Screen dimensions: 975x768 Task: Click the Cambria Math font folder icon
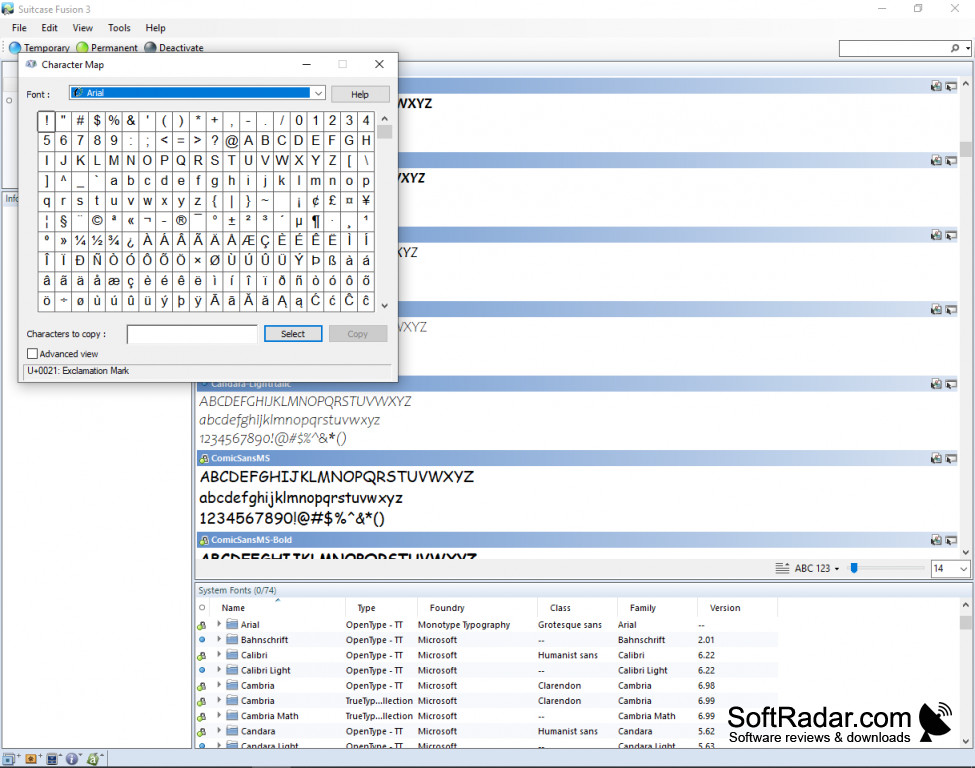tap(233, 716)
